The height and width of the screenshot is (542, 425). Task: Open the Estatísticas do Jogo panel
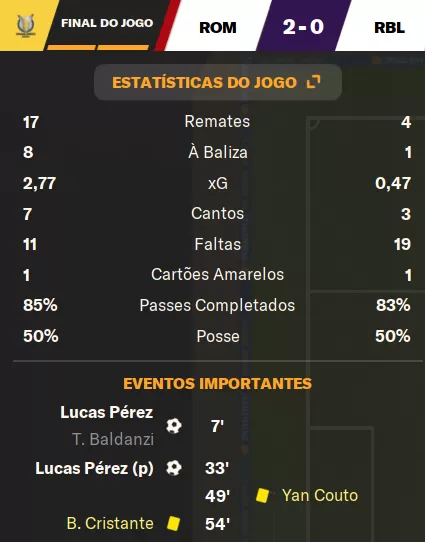[218, 82]
